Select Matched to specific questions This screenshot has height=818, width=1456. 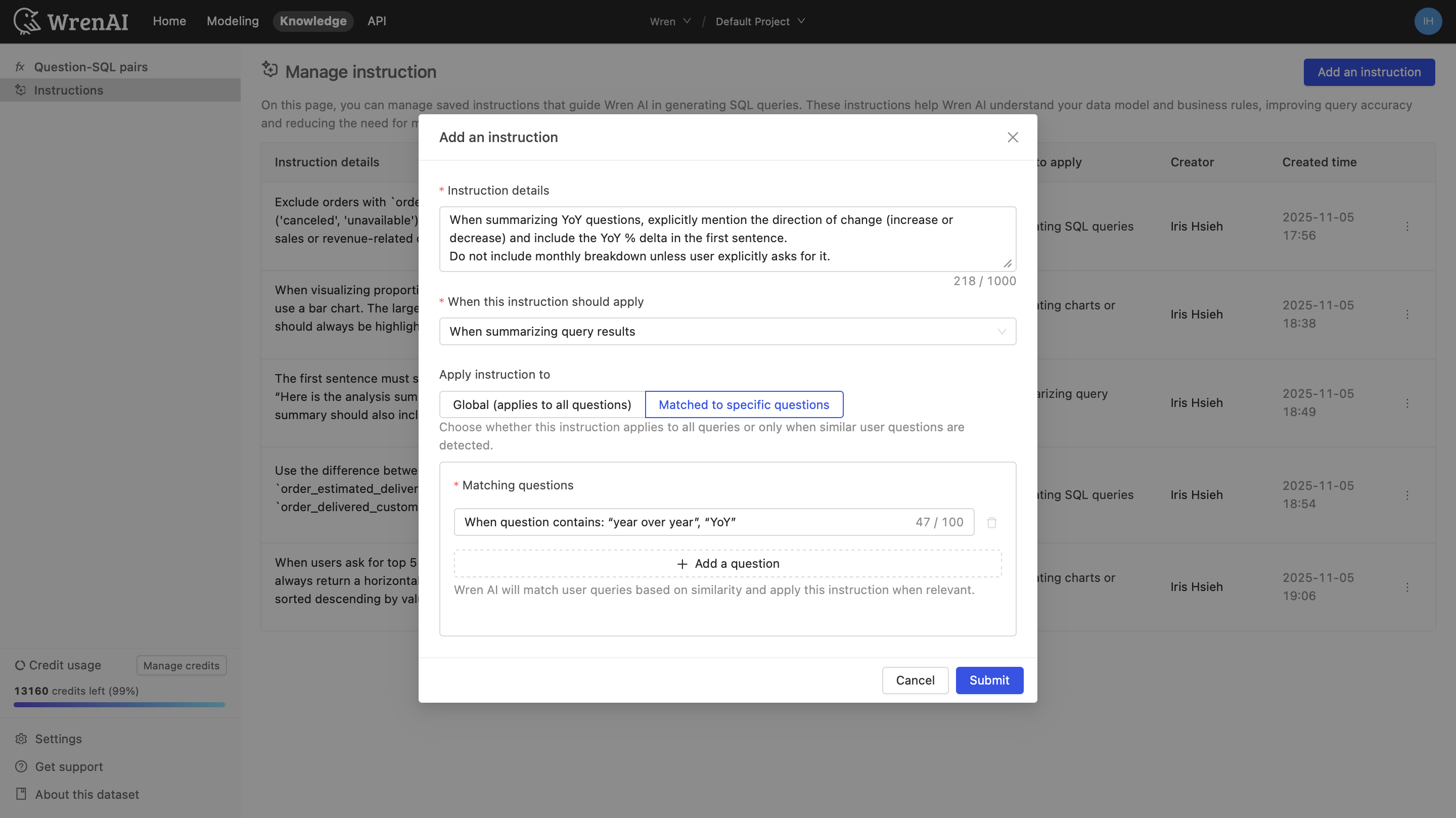tap(744, 404)
